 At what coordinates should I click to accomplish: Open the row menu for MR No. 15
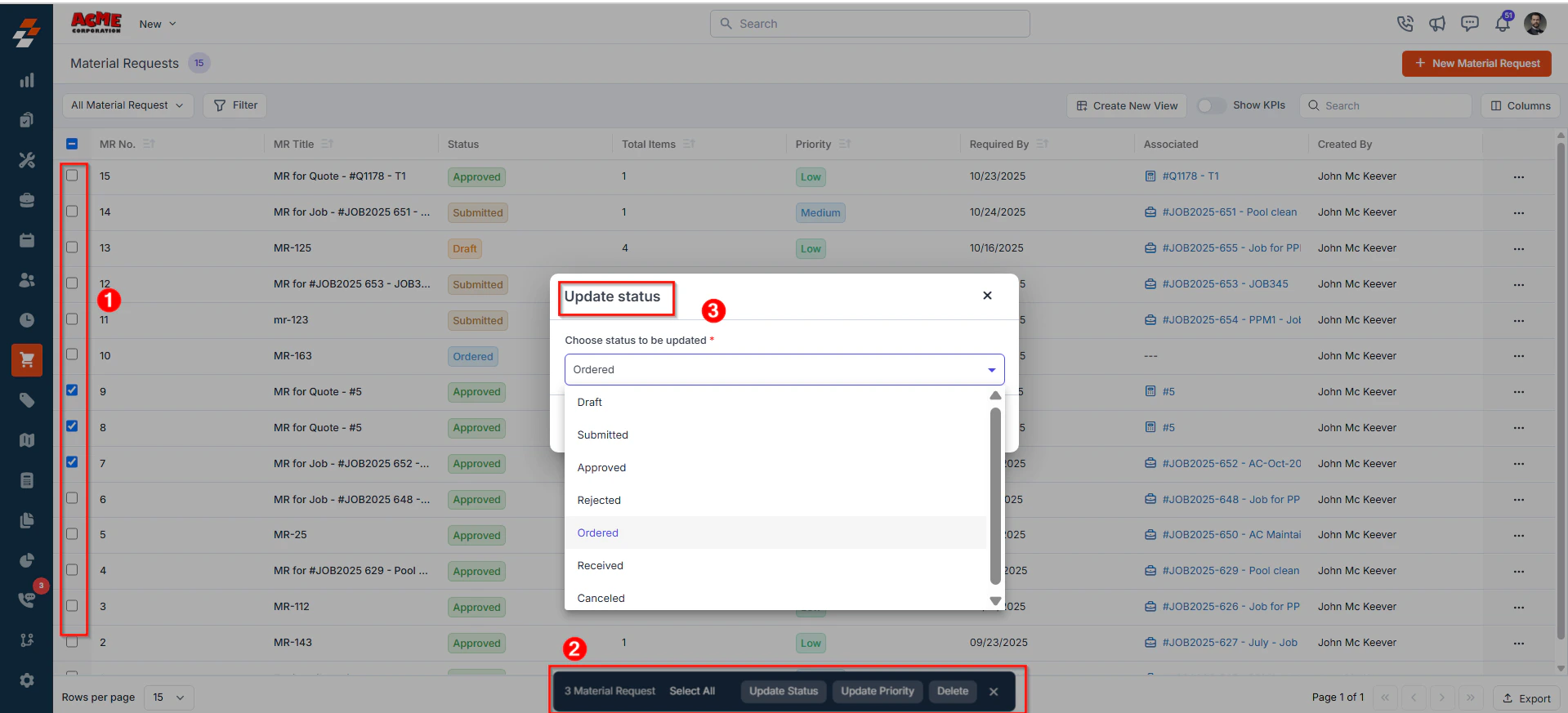tap(1518, 177)
